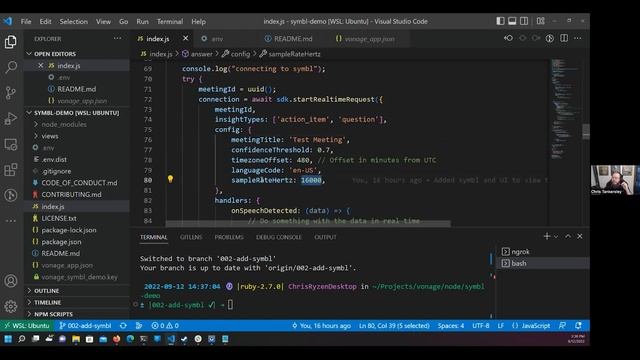Click errors and warnings count in status bar

coord(165,326)
